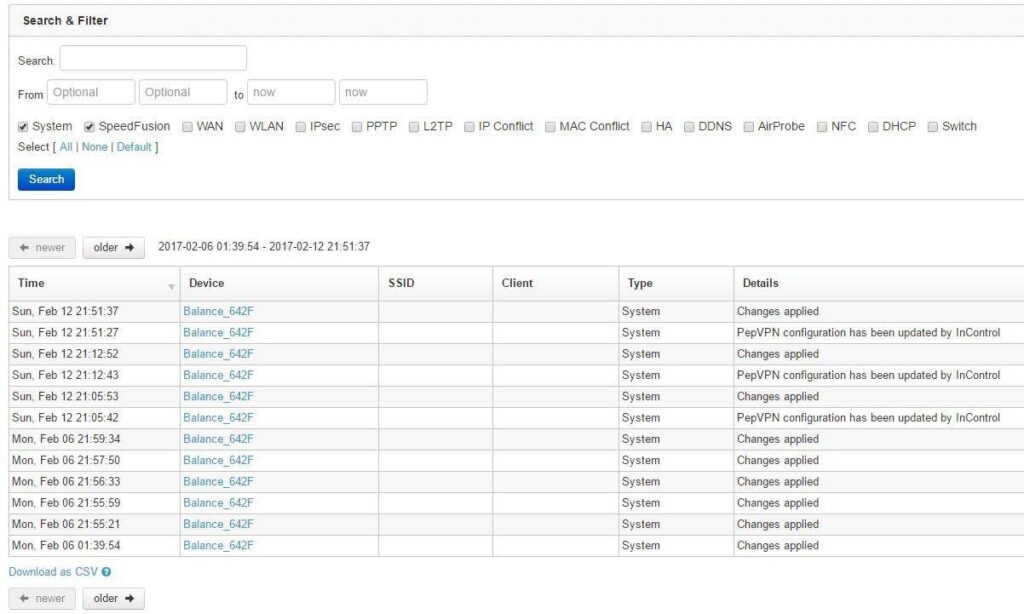Enable the DHCP filter checkbox
This screenshot has width=1024, height=614.
(873, 127)
